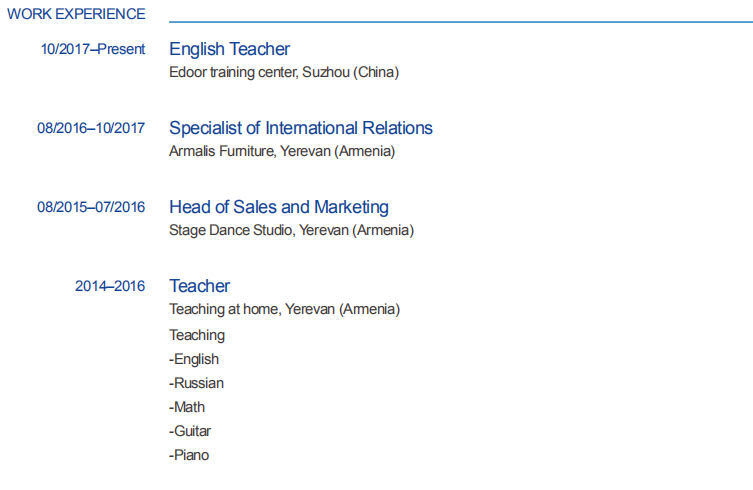This screenshot has height=490, width=753.
Task: Click the 10/2017–Present date range
Action: (x=93, y=49)
